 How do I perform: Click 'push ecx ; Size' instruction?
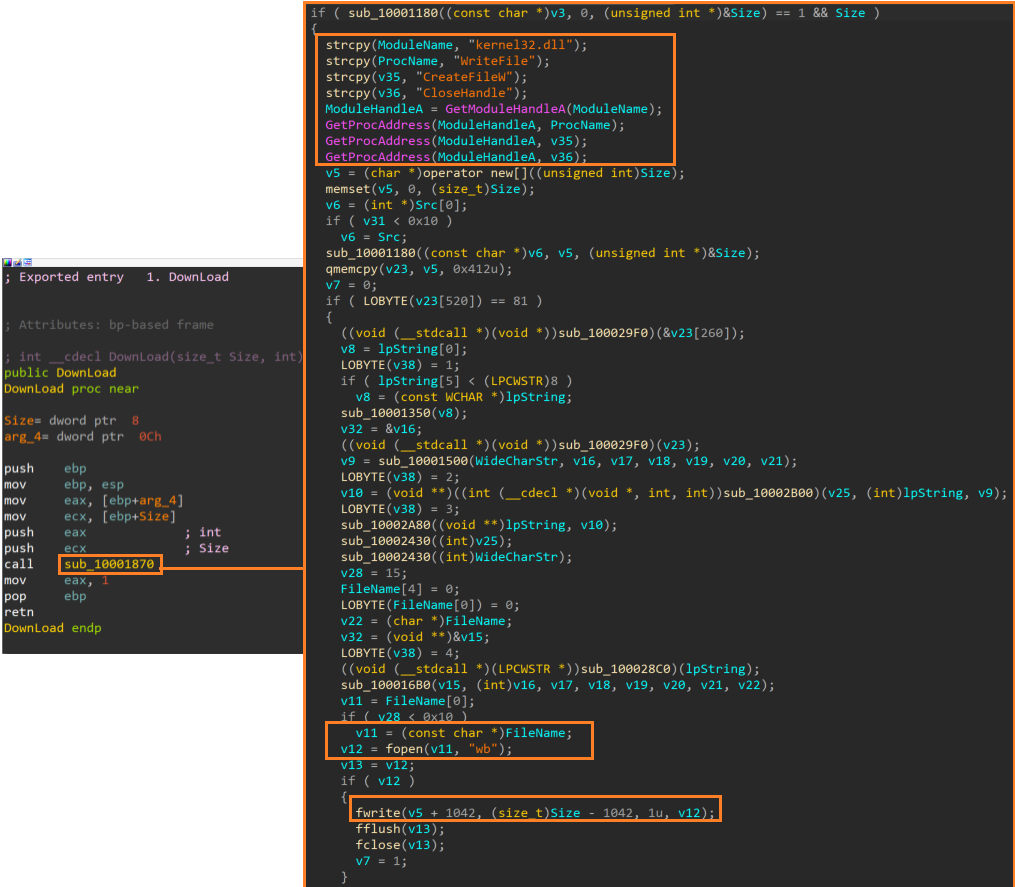pyautogui.click(x=117, y=548)
